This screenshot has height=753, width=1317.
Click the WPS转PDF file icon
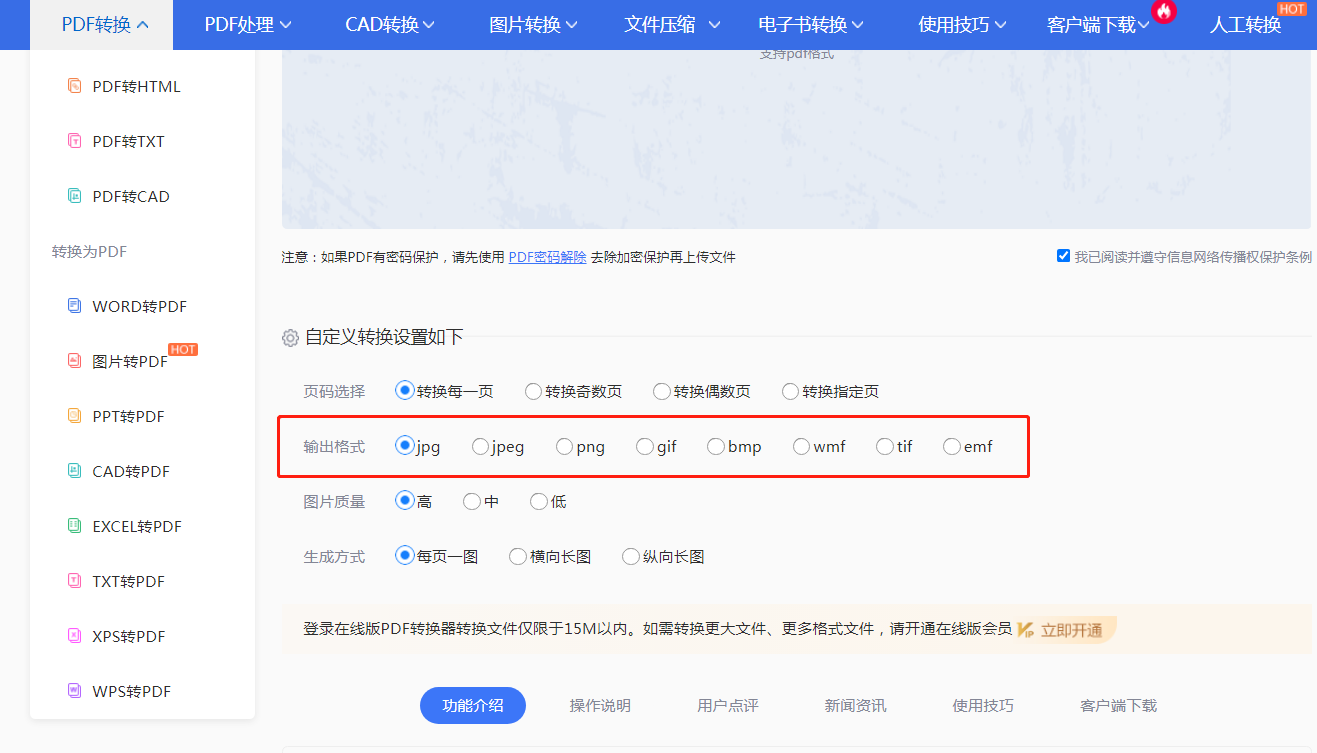(x=74, y=691)
